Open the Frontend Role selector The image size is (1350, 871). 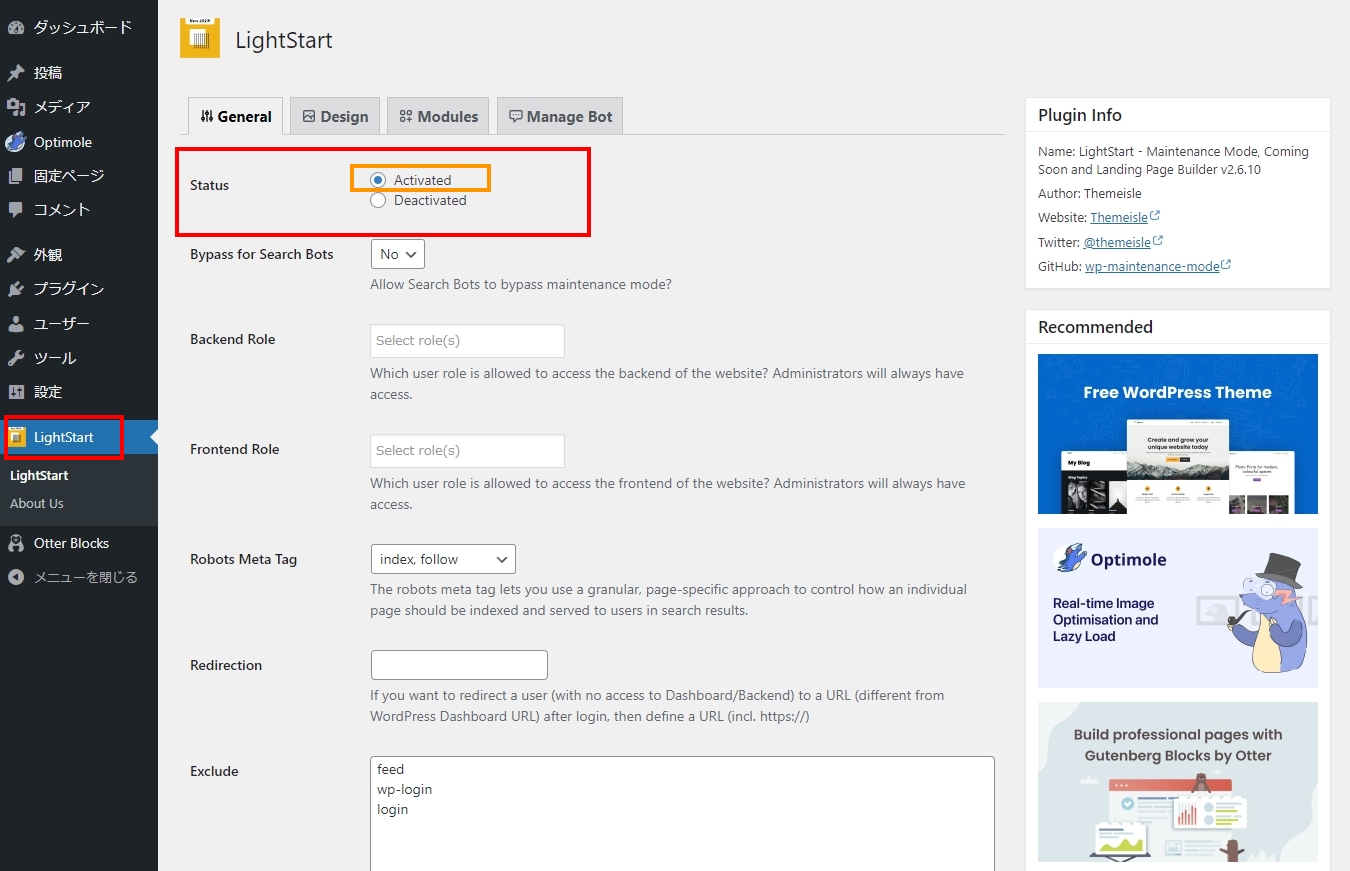click(x=467, y=451)
